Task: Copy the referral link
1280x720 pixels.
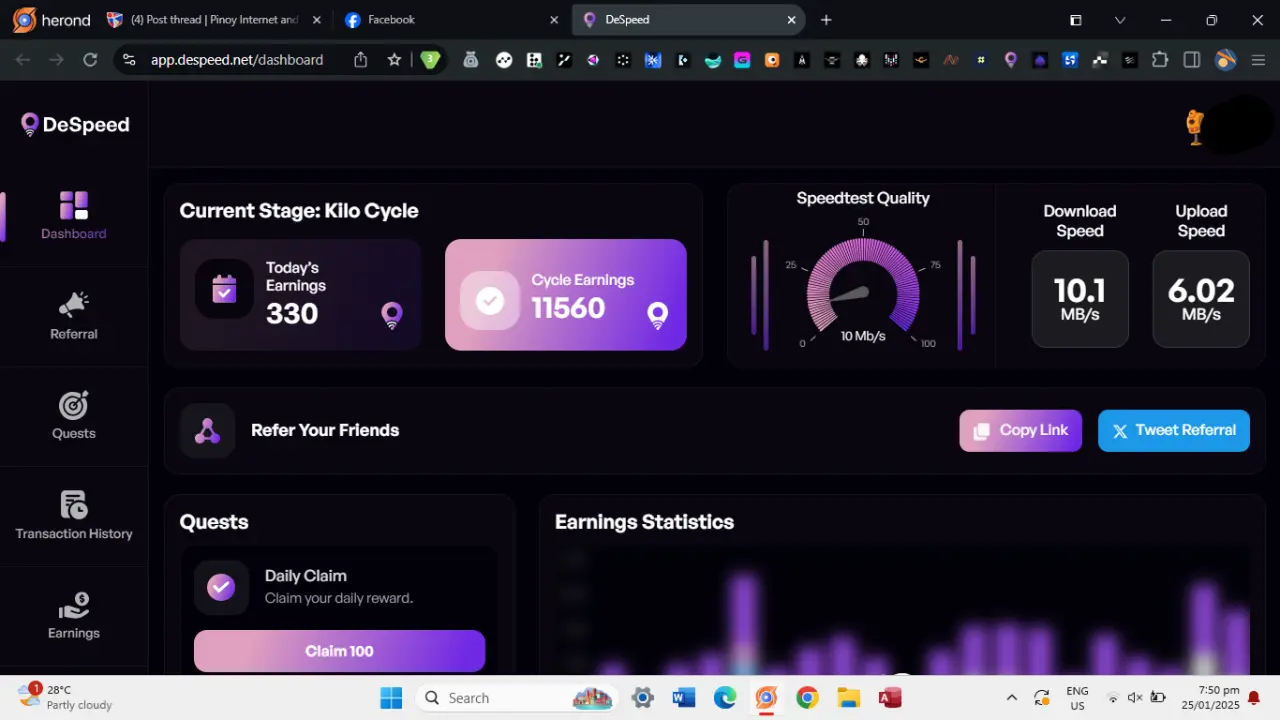Action: tap(1021, 430)
